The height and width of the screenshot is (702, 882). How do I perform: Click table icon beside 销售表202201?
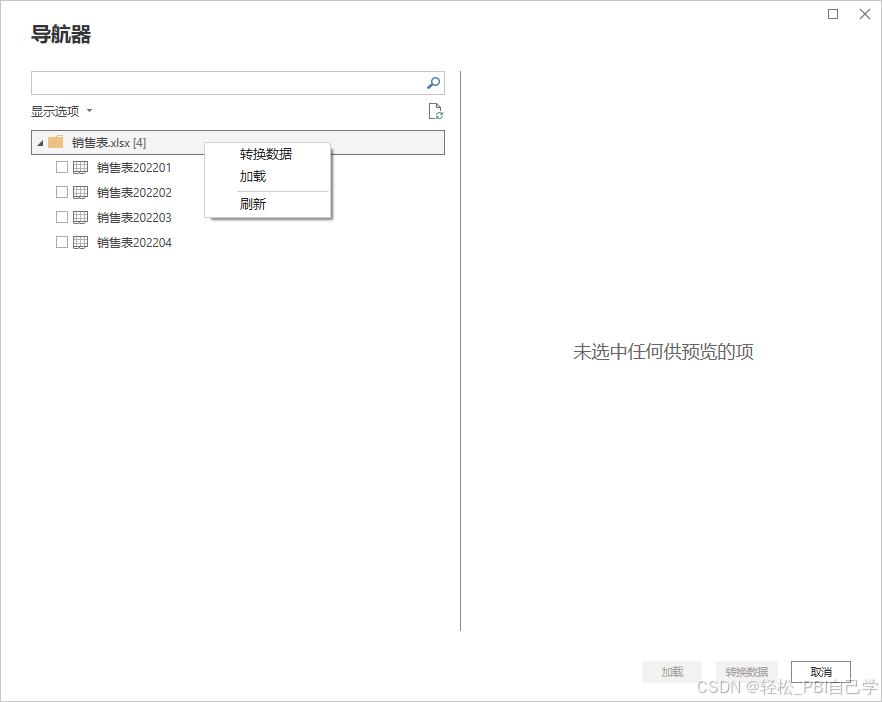pos(80,167)
